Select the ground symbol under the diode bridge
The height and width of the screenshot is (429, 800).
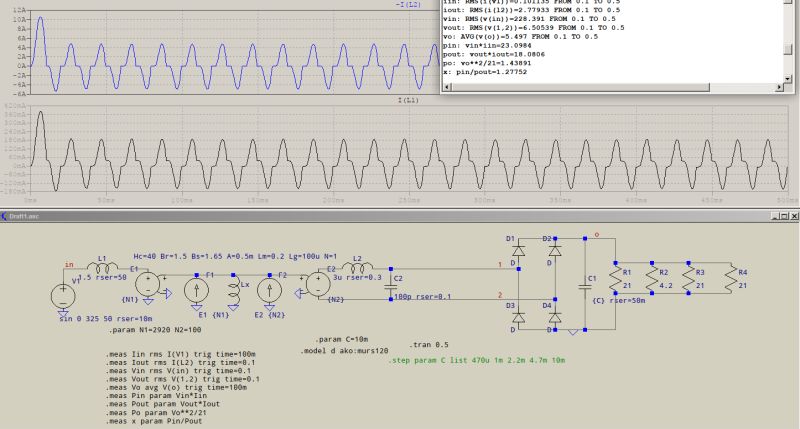pyautogui.click(x=572, y=332)
